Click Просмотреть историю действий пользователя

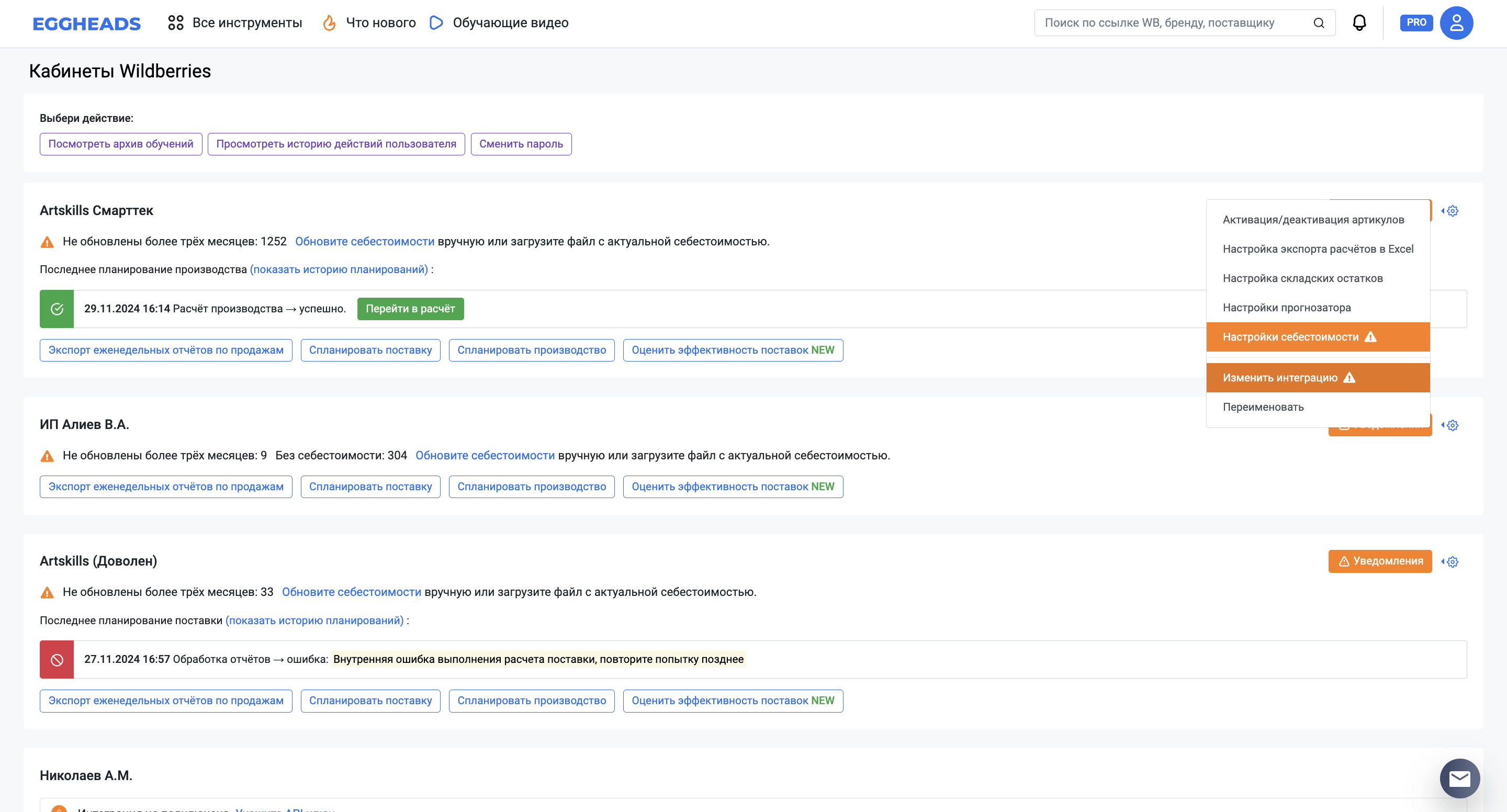click(x=336, y=144)
